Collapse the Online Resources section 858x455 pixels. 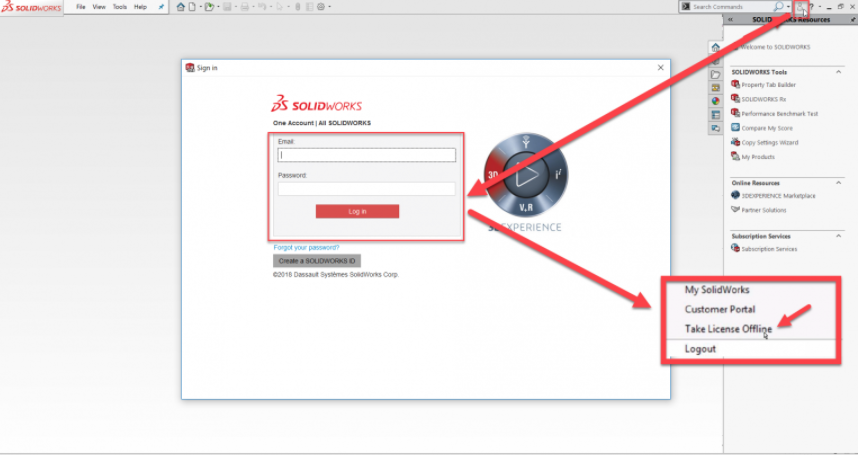[x=838, y=183]
